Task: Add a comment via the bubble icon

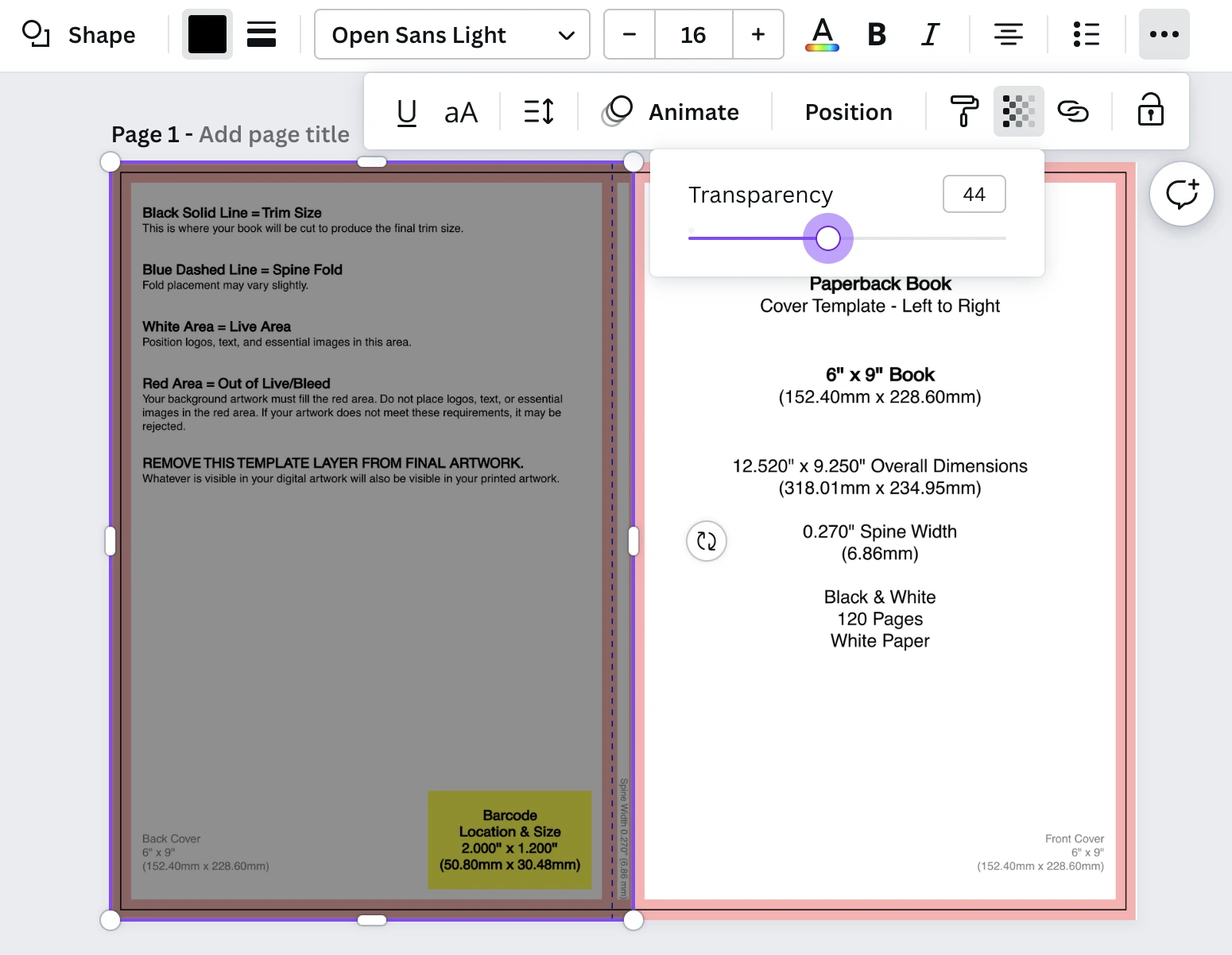Action: [x=1182, y=193]
